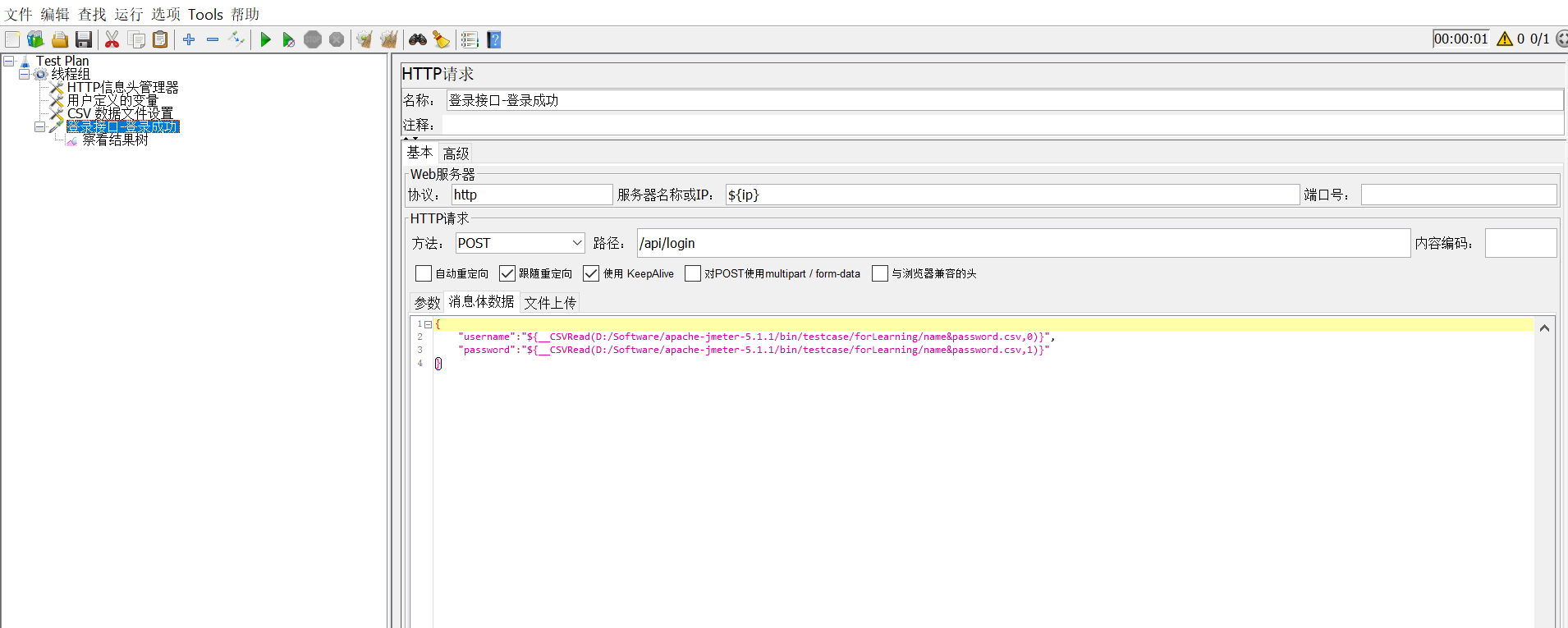
Task: Collapse the 登录接口-登录成功 node
Action: (39, 126)
